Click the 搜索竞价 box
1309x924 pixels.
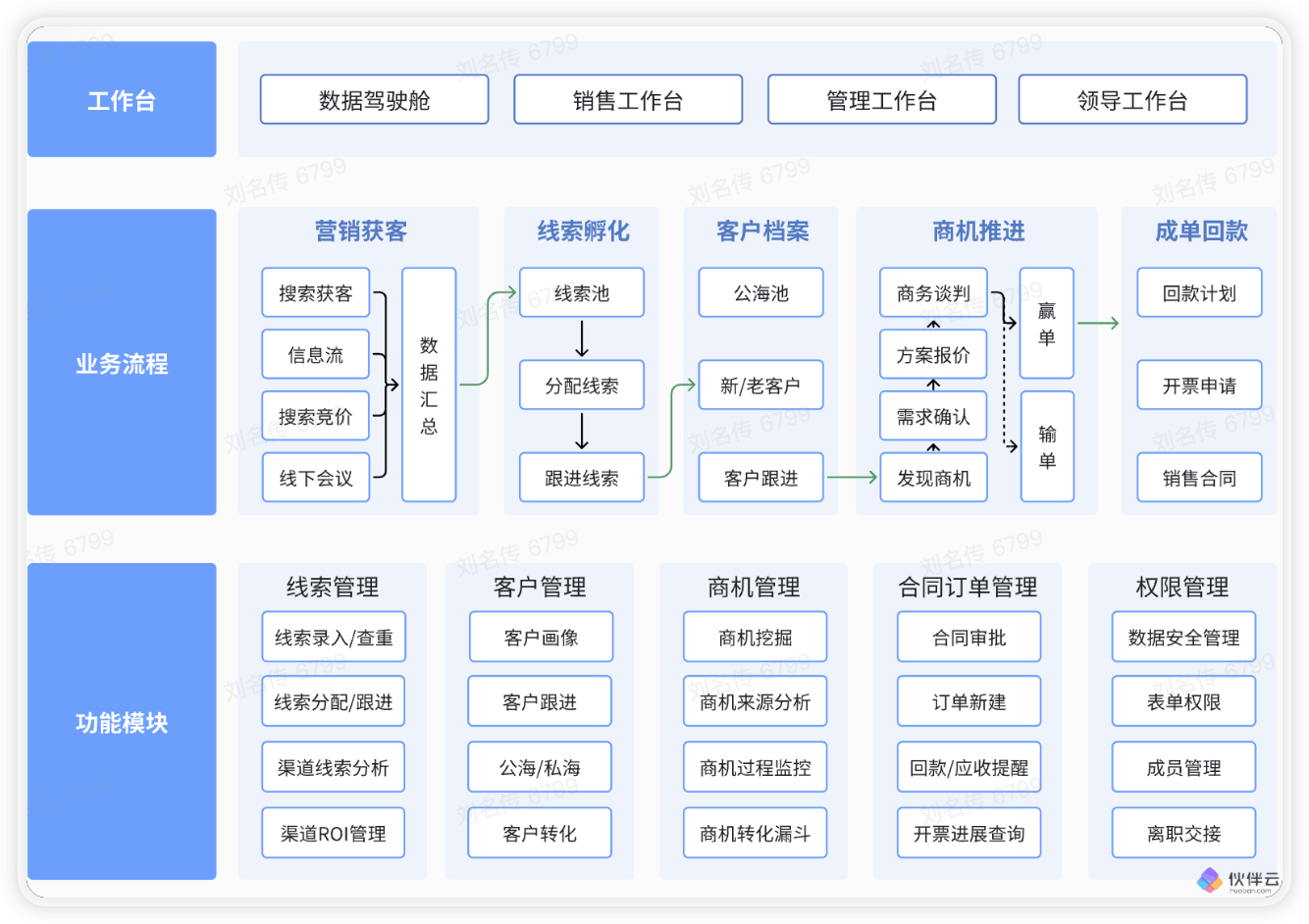coord(316,416)
